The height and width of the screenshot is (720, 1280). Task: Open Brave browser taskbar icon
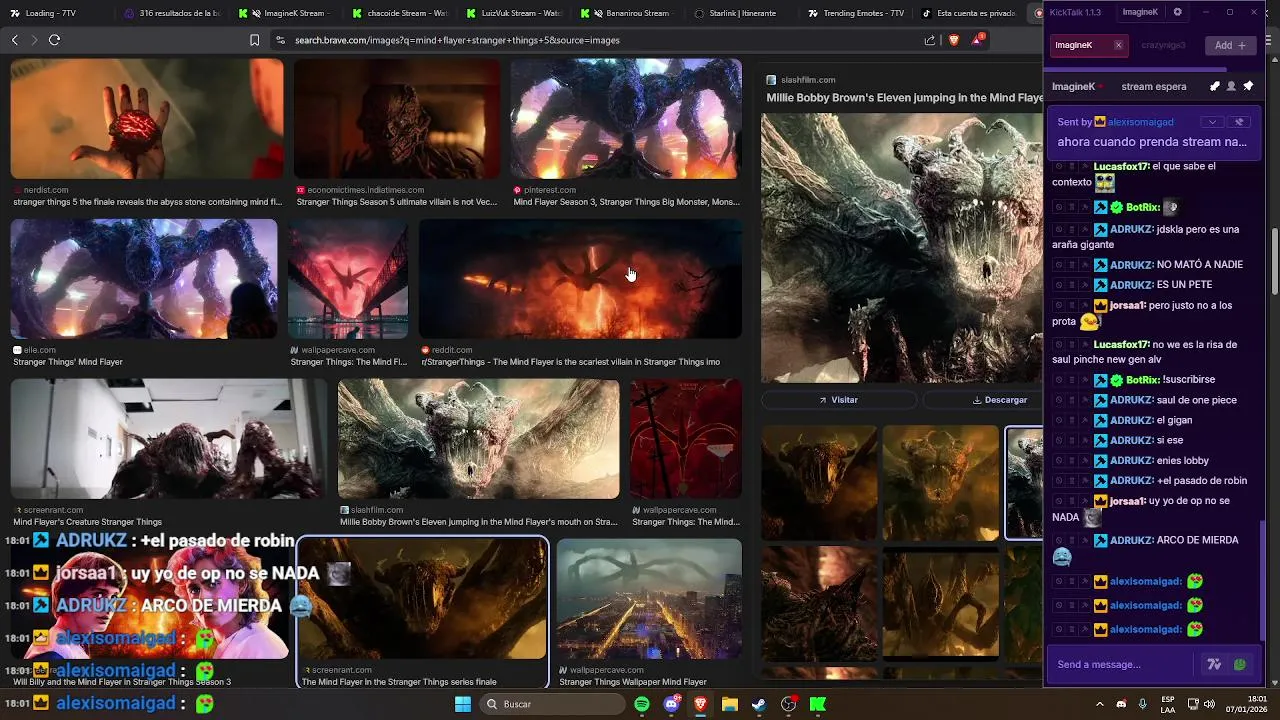pyautogui.click(x=701, y=704)
